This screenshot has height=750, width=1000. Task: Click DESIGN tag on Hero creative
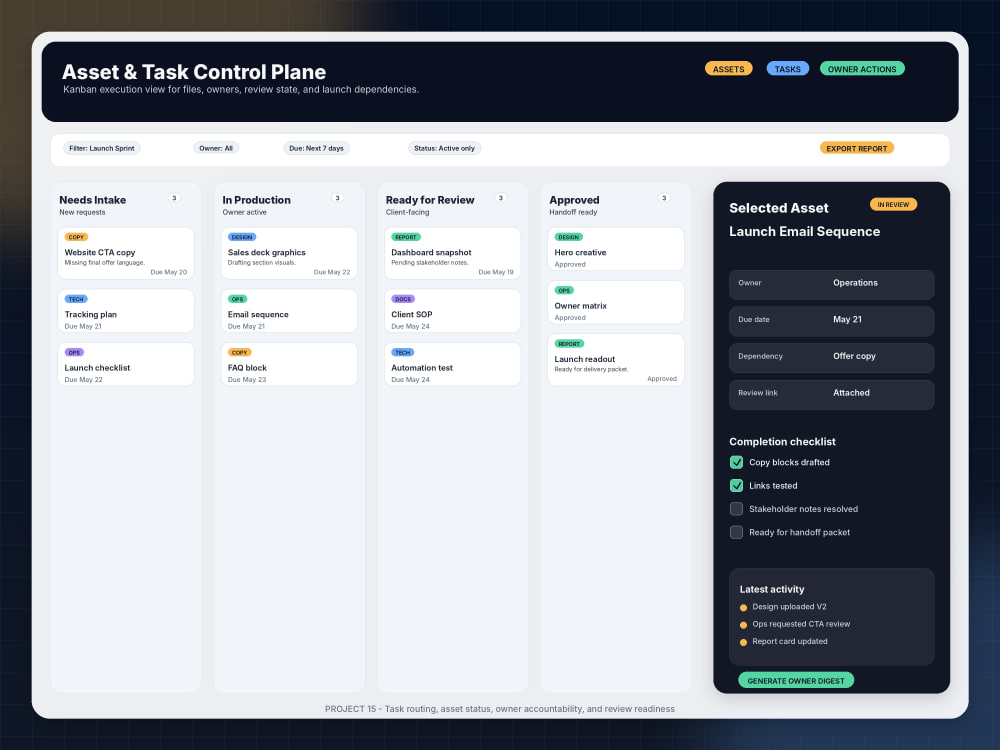point(568,237)
